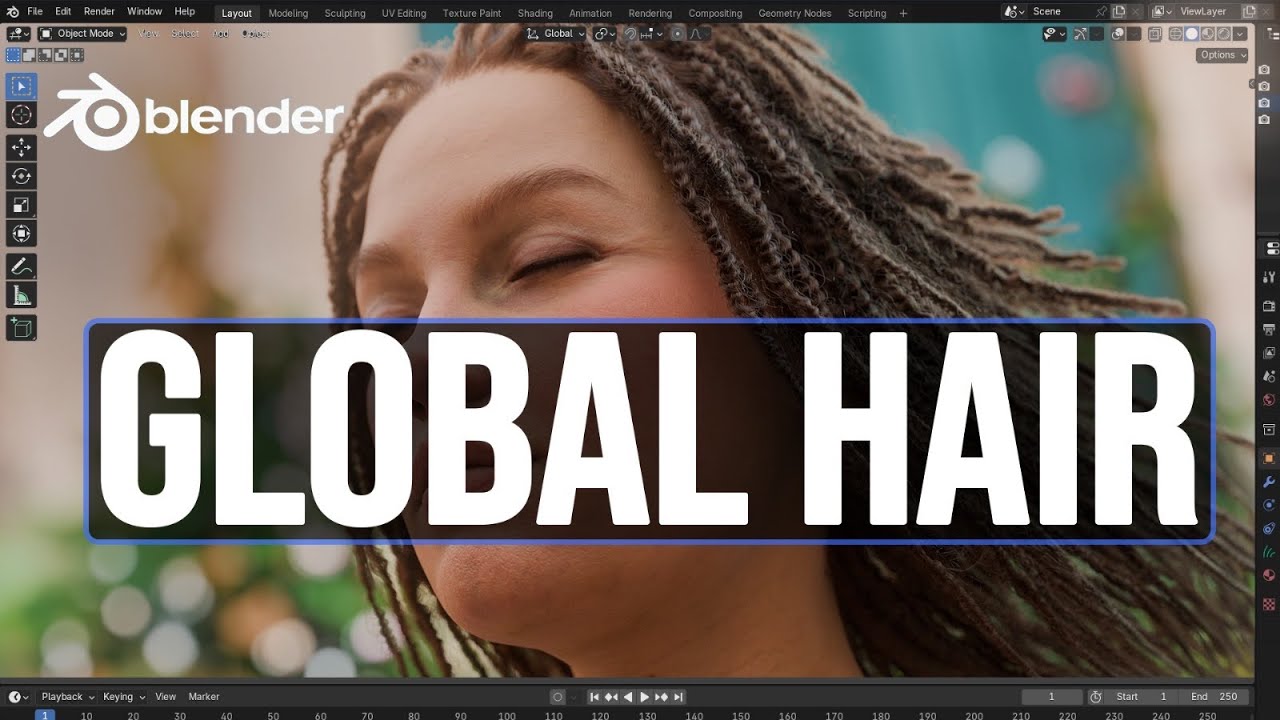
Task: Switch to wireframe viewport shading
Action: pyautogui.click(x=1176, y=34)
